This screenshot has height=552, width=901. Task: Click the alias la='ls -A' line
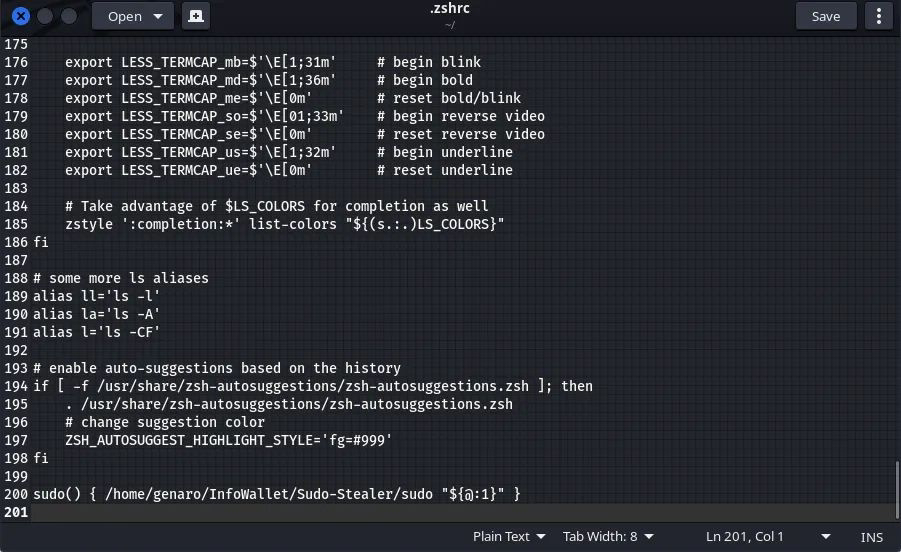(96, 314)
